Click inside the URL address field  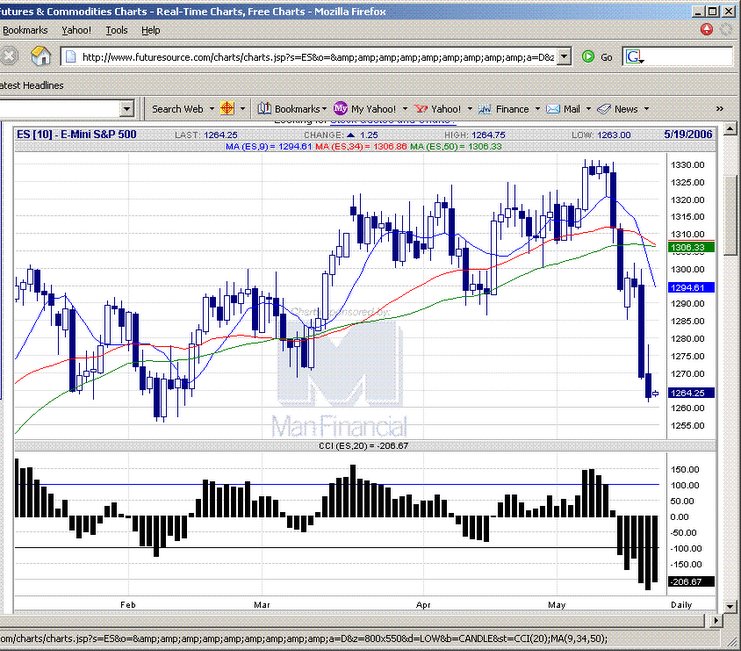[x=318, y=57]
